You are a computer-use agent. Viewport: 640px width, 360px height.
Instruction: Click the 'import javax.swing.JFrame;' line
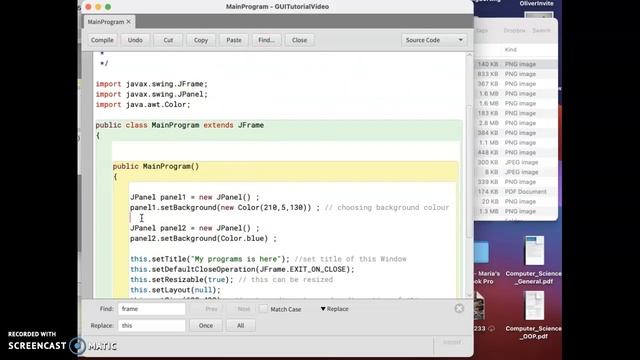(151, 84)
